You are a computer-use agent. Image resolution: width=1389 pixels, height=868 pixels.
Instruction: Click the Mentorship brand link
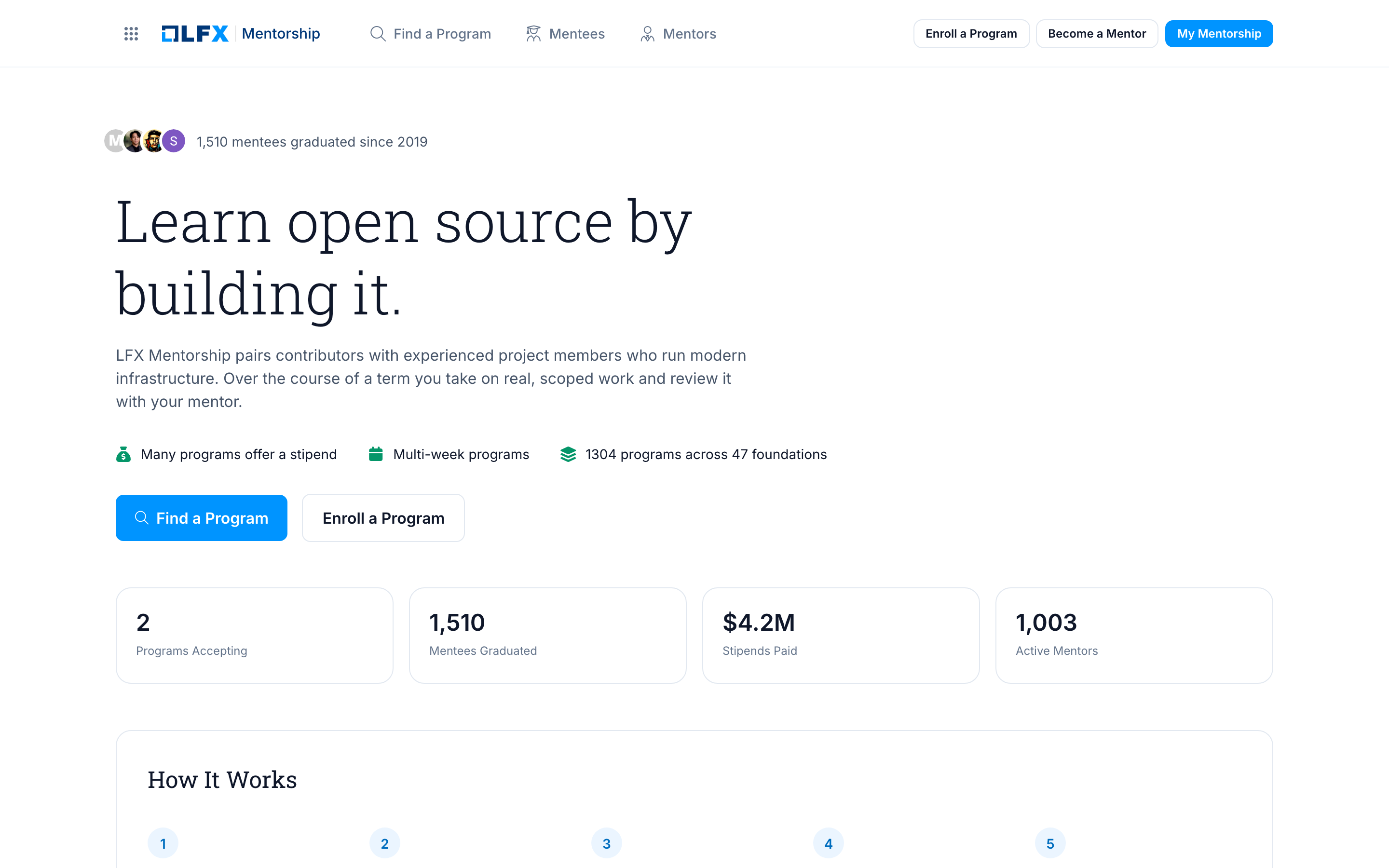click(x=281, y=34)
